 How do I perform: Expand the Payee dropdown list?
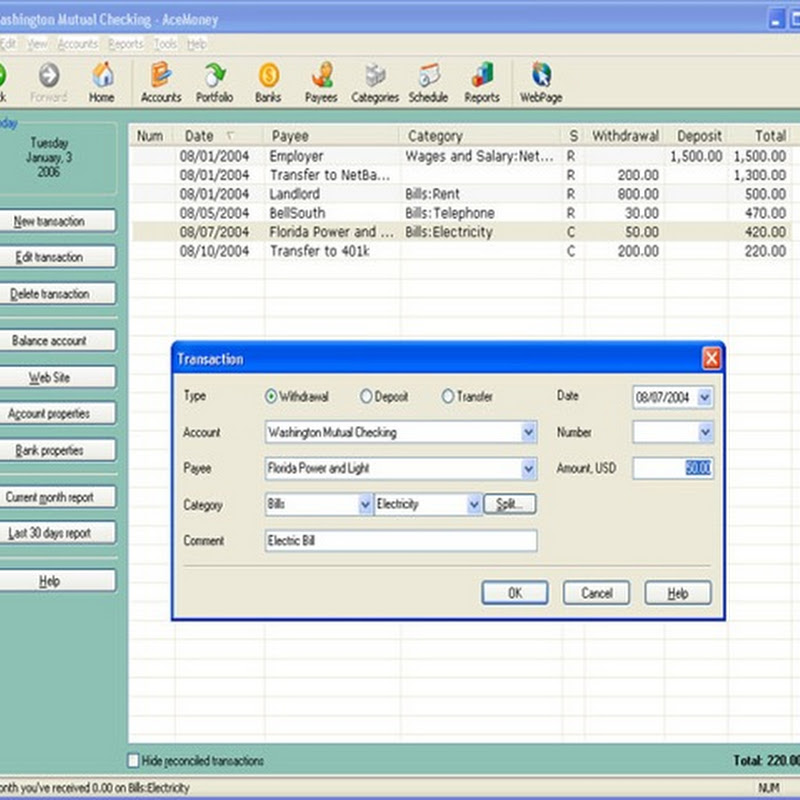(529, 468)
